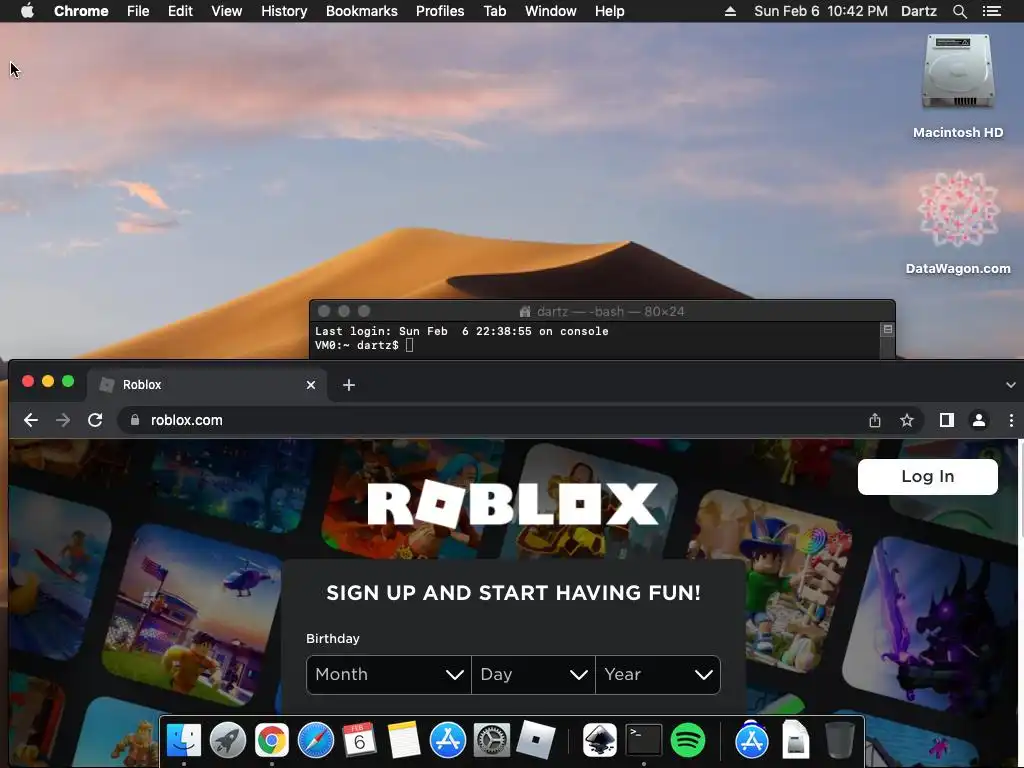Screen dimensions: 1024x768
Task: Open System Preferences gear in dock
Action: click(491, 740)
